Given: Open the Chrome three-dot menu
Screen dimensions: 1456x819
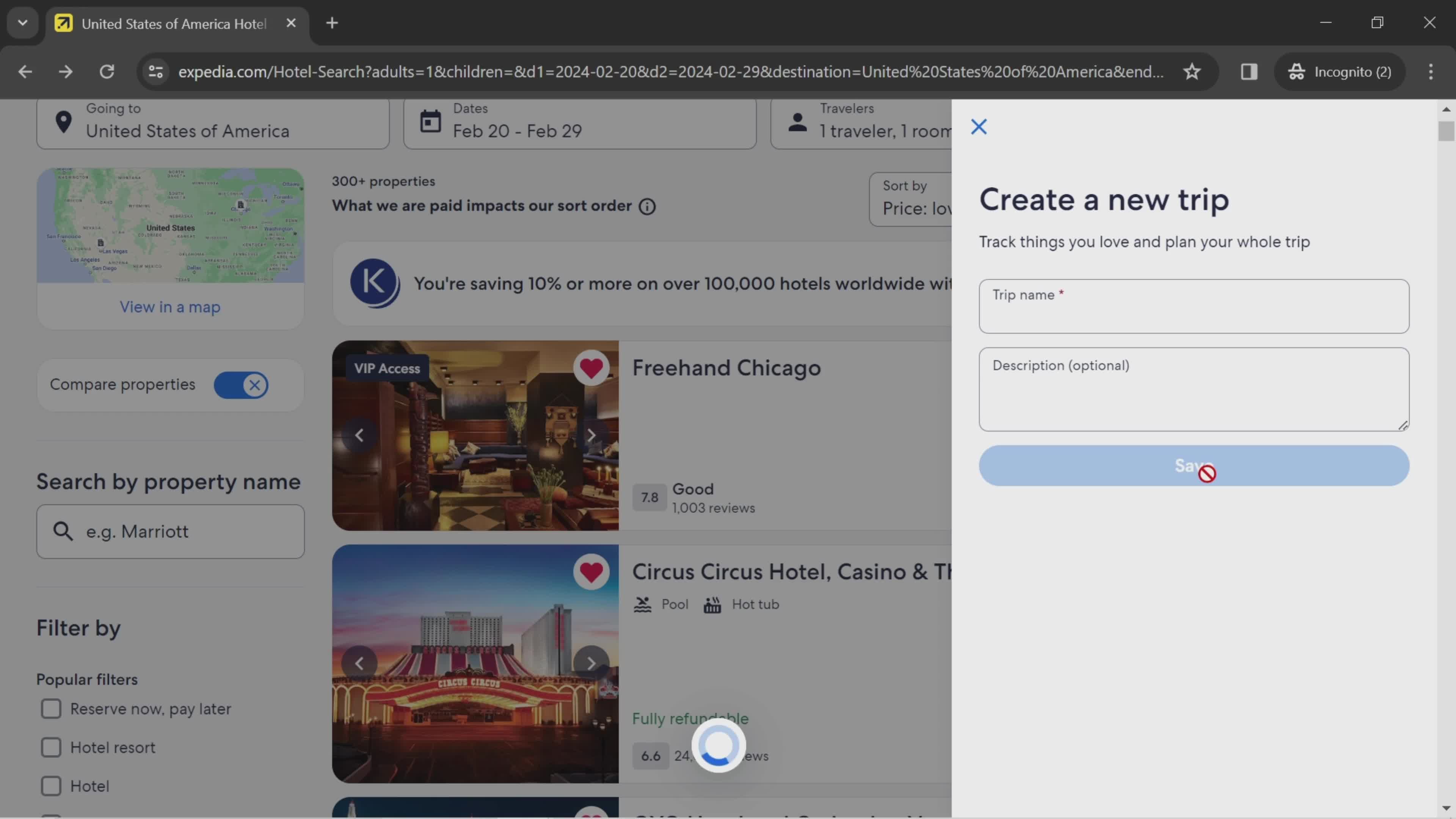Looking at the screenshot, I should pyautogui.click(x=1431, y=72).
